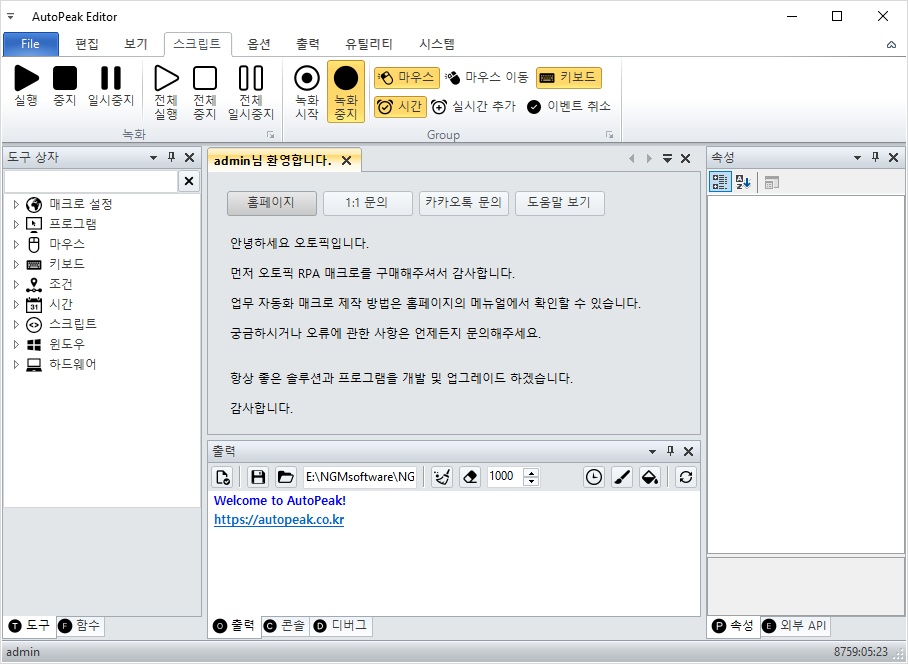Open quick access toolbar dropdown in title bar
908x664 pixels.
[10, 16]
